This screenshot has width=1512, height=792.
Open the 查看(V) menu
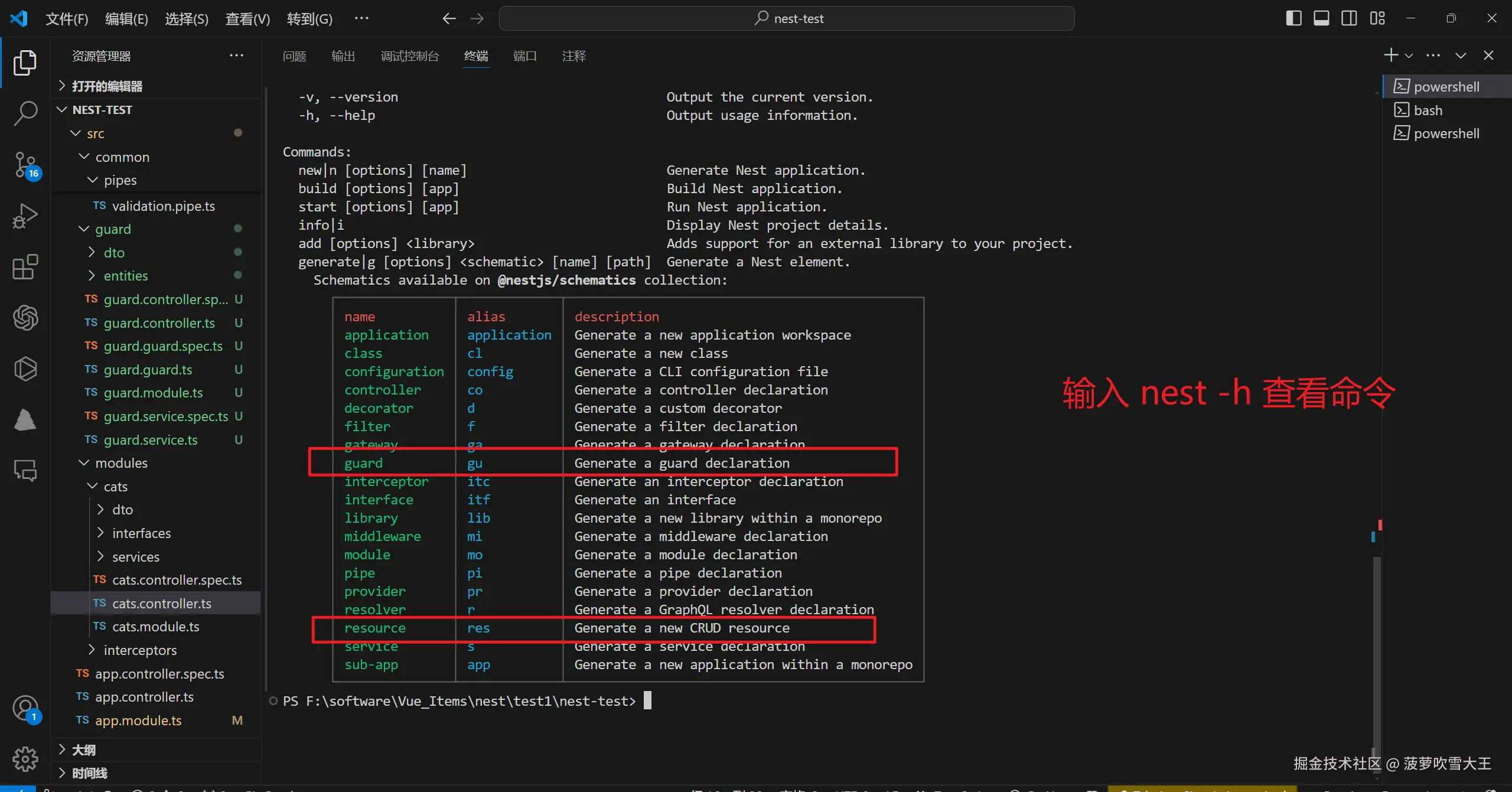coord(247,19)
